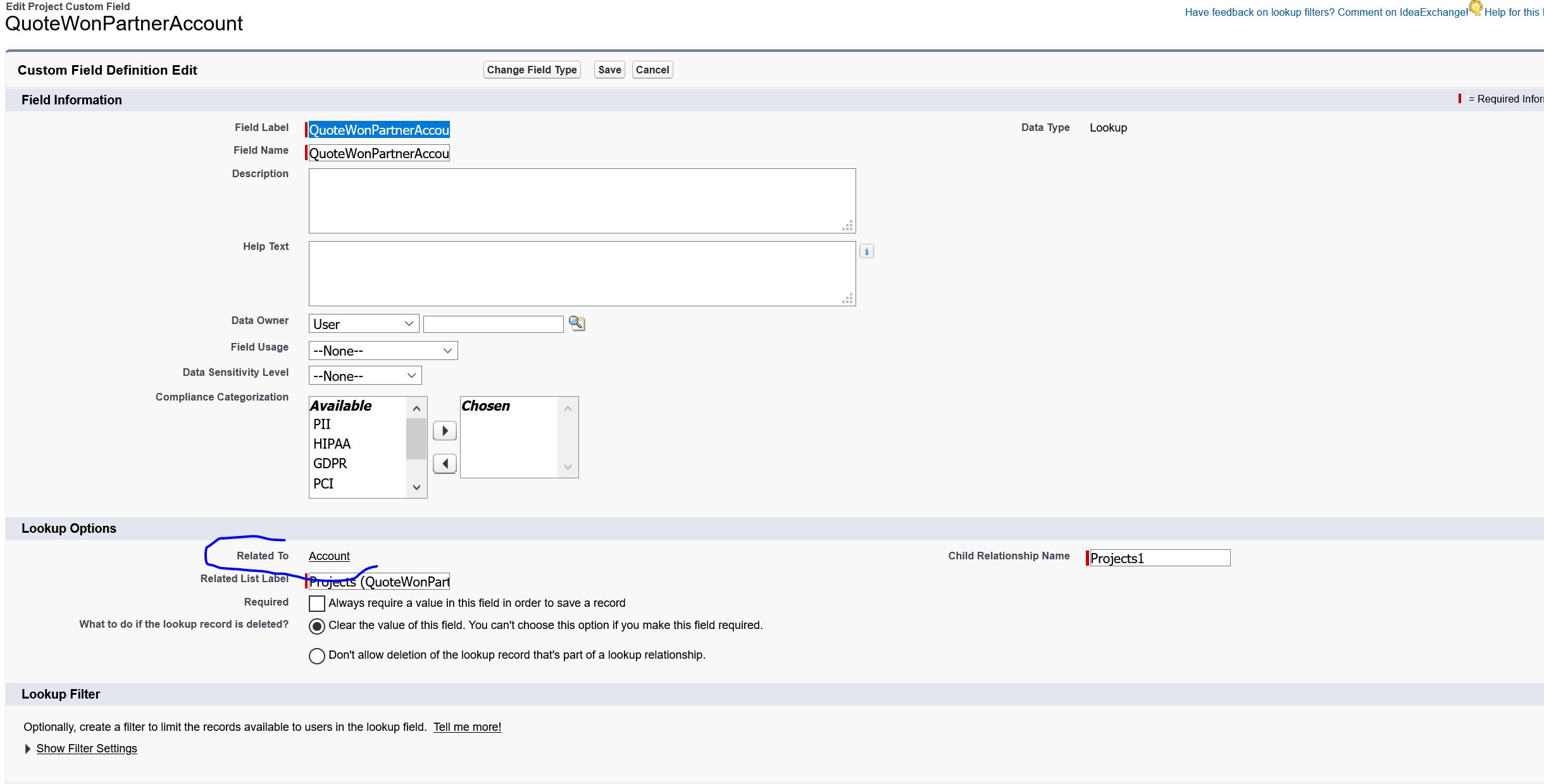This screenshot has height=784, width=1544.
Task: Select Don't allow deletion of lookup record
Action: coord(317,656)
